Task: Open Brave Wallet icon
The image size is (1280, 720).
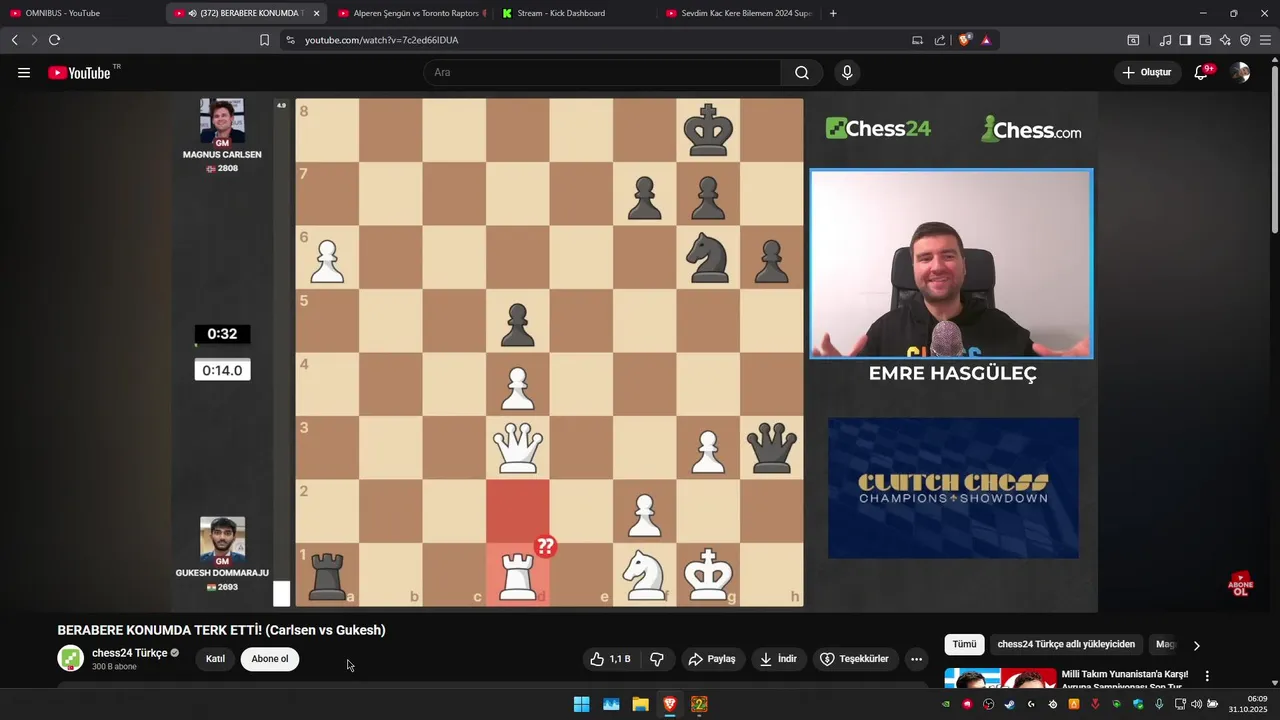Action: [1205, 40]
